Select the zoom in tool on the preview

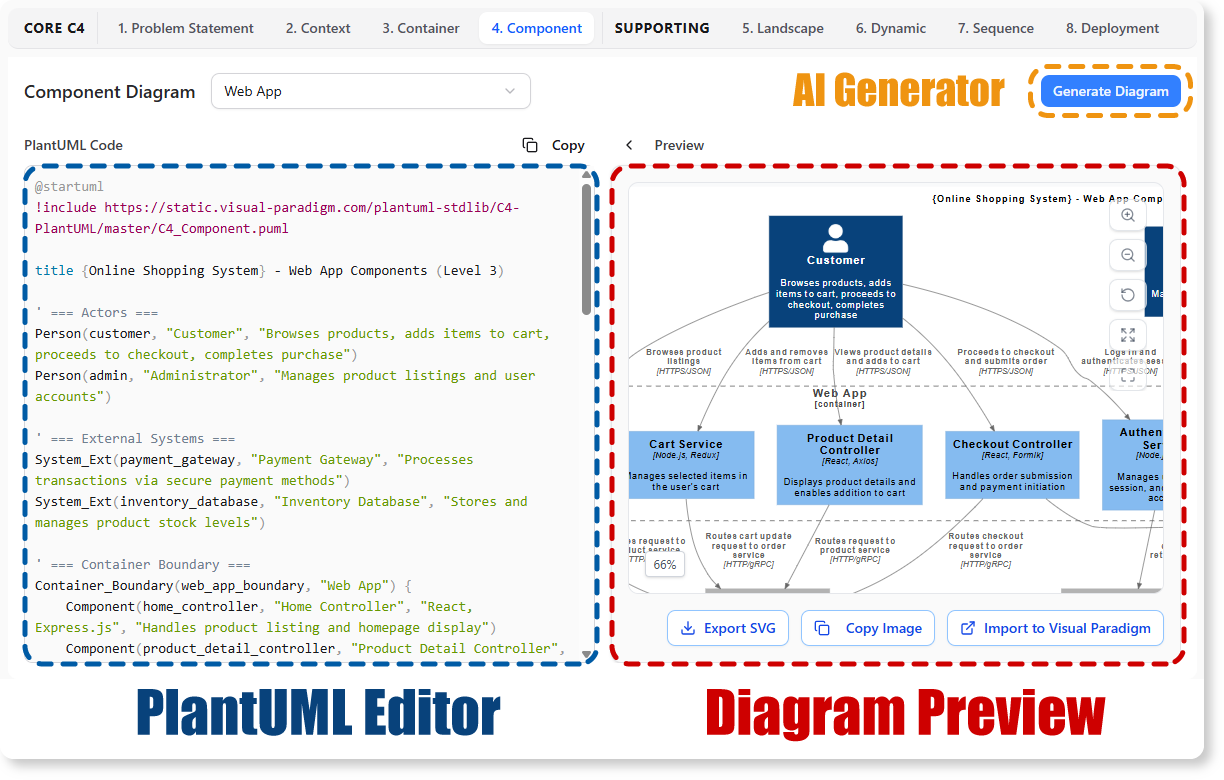pyautogui.click(x=1127, y=215)
